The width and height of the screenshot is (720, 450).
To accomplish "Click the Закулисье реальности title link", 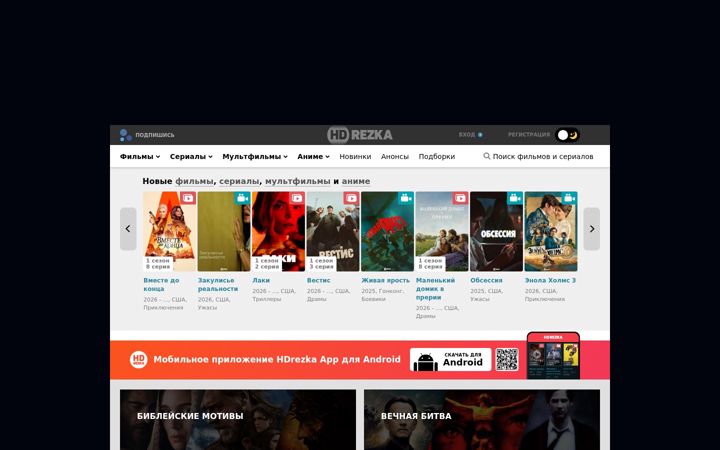I will (218, 284).
